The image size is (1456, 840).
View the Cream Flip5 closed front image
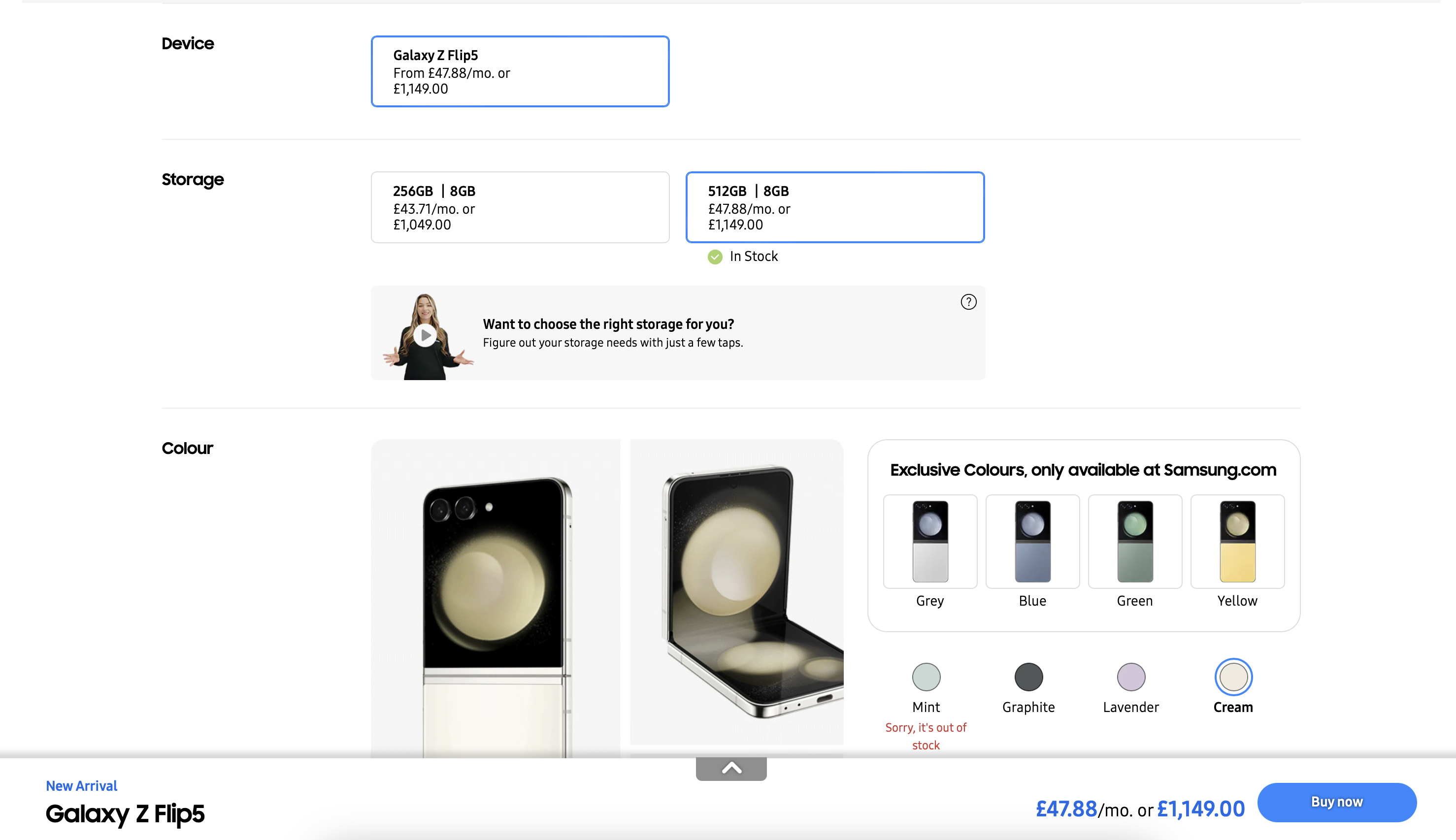pos(496,598)
